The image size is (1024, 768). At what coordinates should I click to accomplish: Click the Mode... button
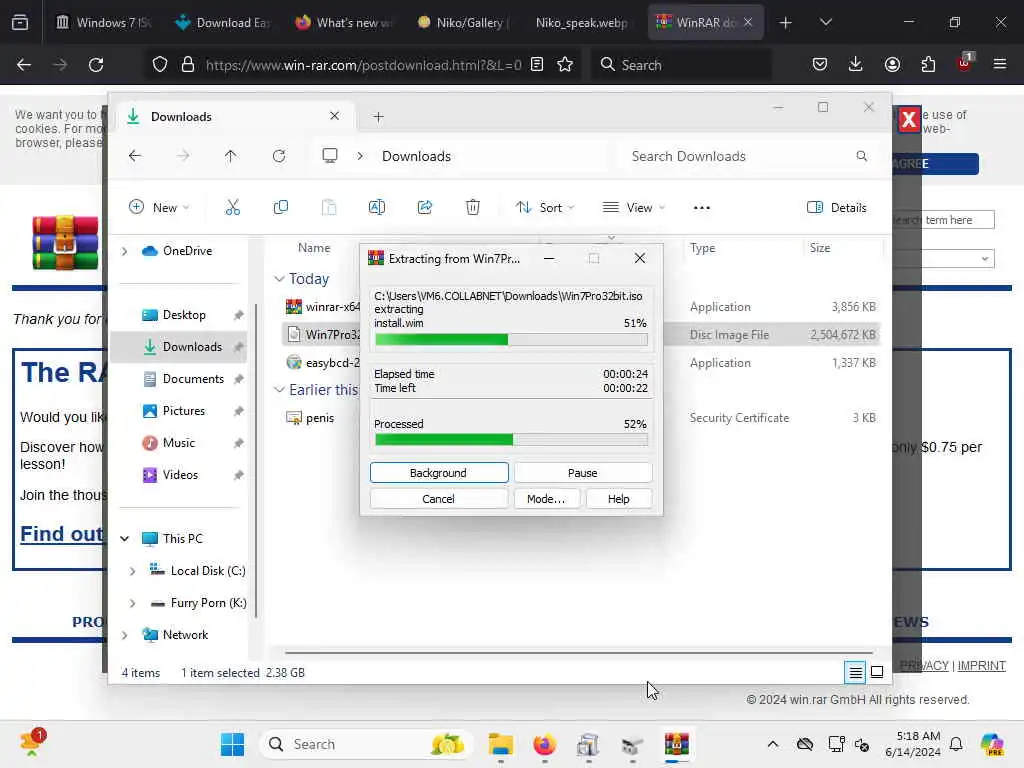click(546, 499)
